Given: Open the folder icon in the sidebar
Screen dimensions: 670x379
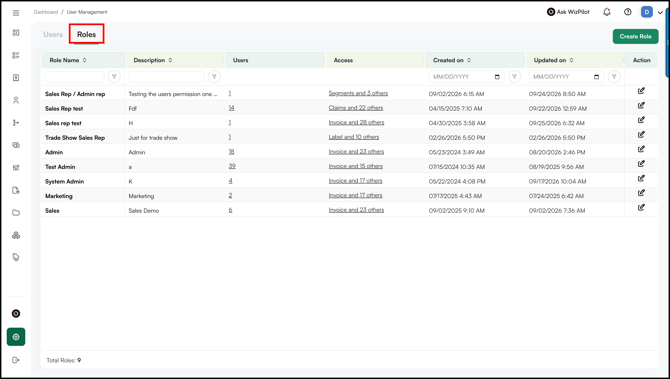Looking at the screenshot, I should click(x=16, y=213).
